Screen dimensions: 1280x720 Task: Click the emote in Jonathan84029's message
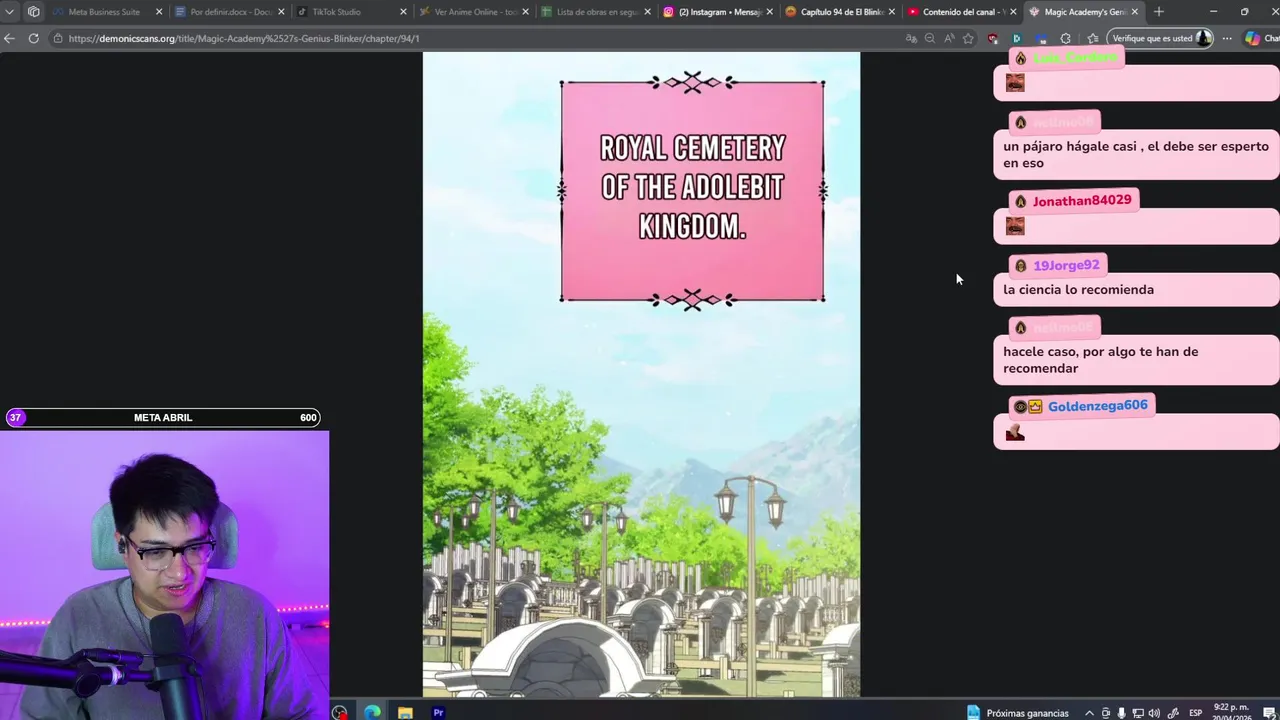point(1015,227)
